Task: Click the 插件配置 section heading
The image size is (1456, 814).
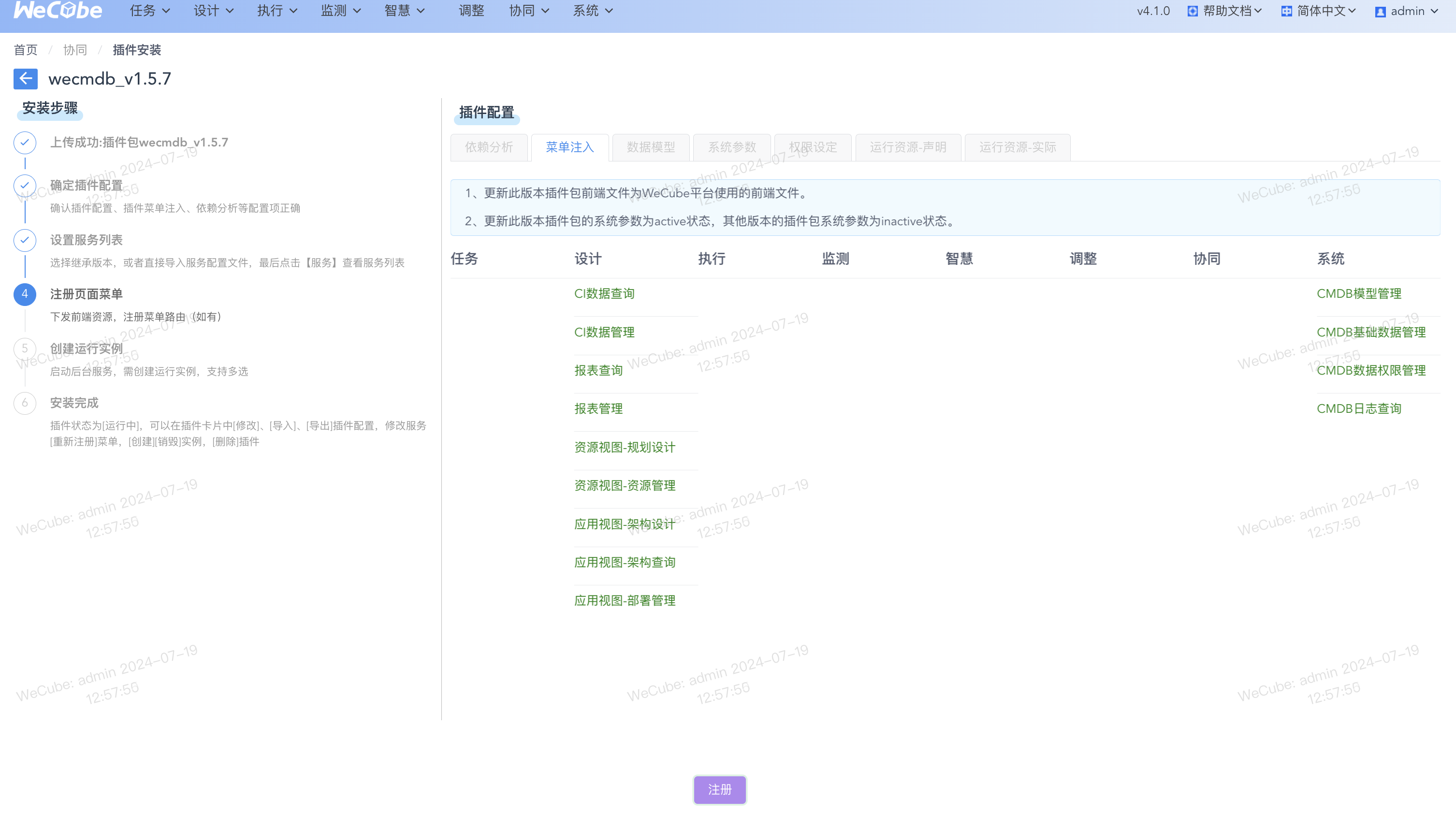Action: click(486, 113)
